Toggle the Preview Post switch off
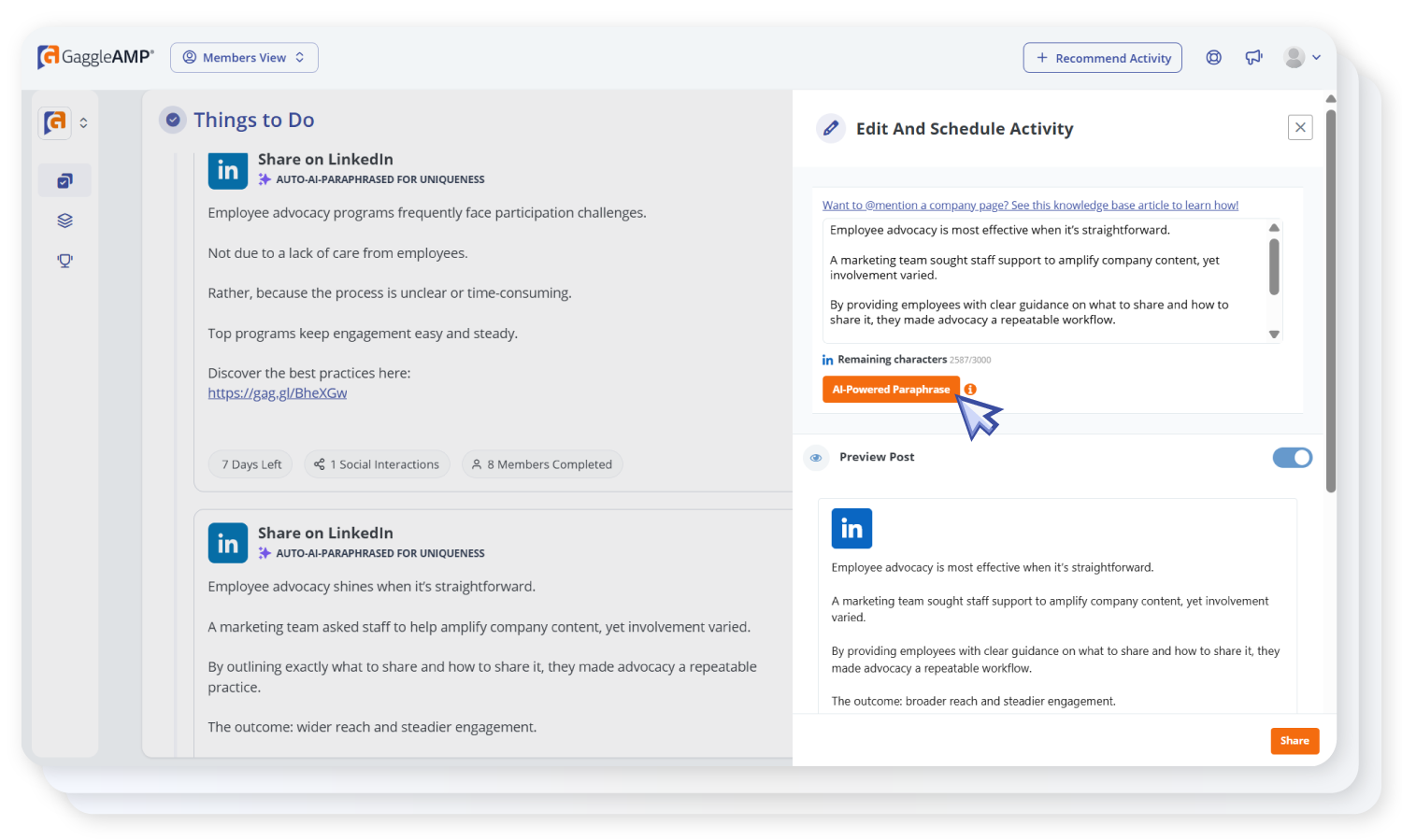1402x840 pixels. point(1292,458)
